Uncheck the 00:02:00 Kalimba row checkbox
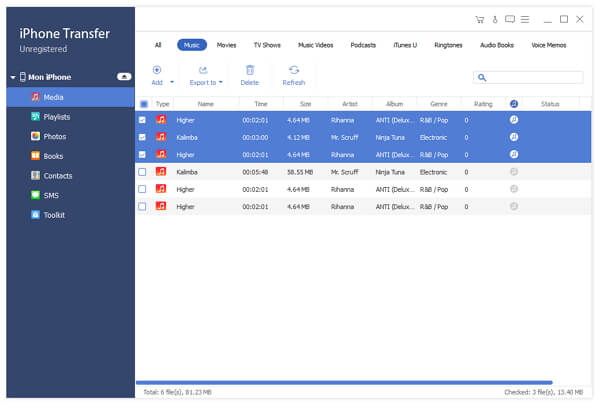The width and height of the screenshot is (600, 406). click(x=142, y=137)
